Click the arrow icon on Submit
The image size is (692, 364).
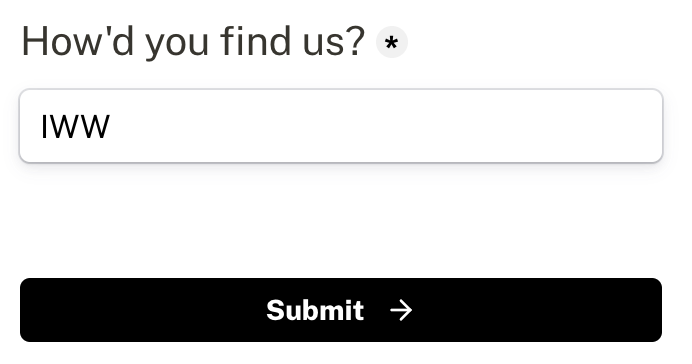tap(401, 310)
